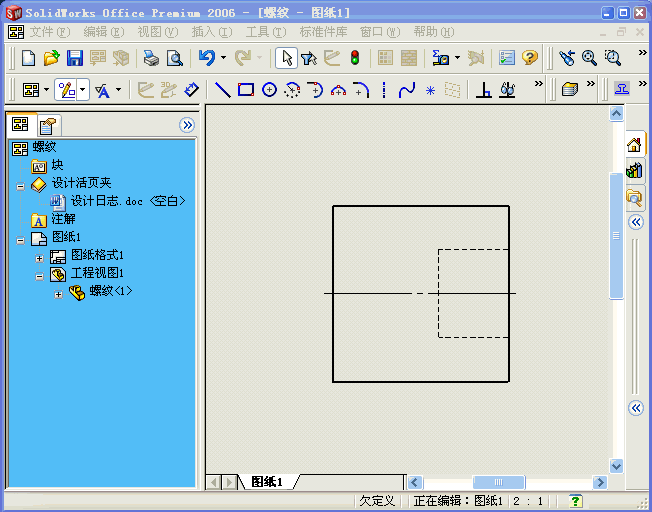The image size is (652, 512).
Task: Click the Add Relation perpendicular icon
Action: pos(484,89)
